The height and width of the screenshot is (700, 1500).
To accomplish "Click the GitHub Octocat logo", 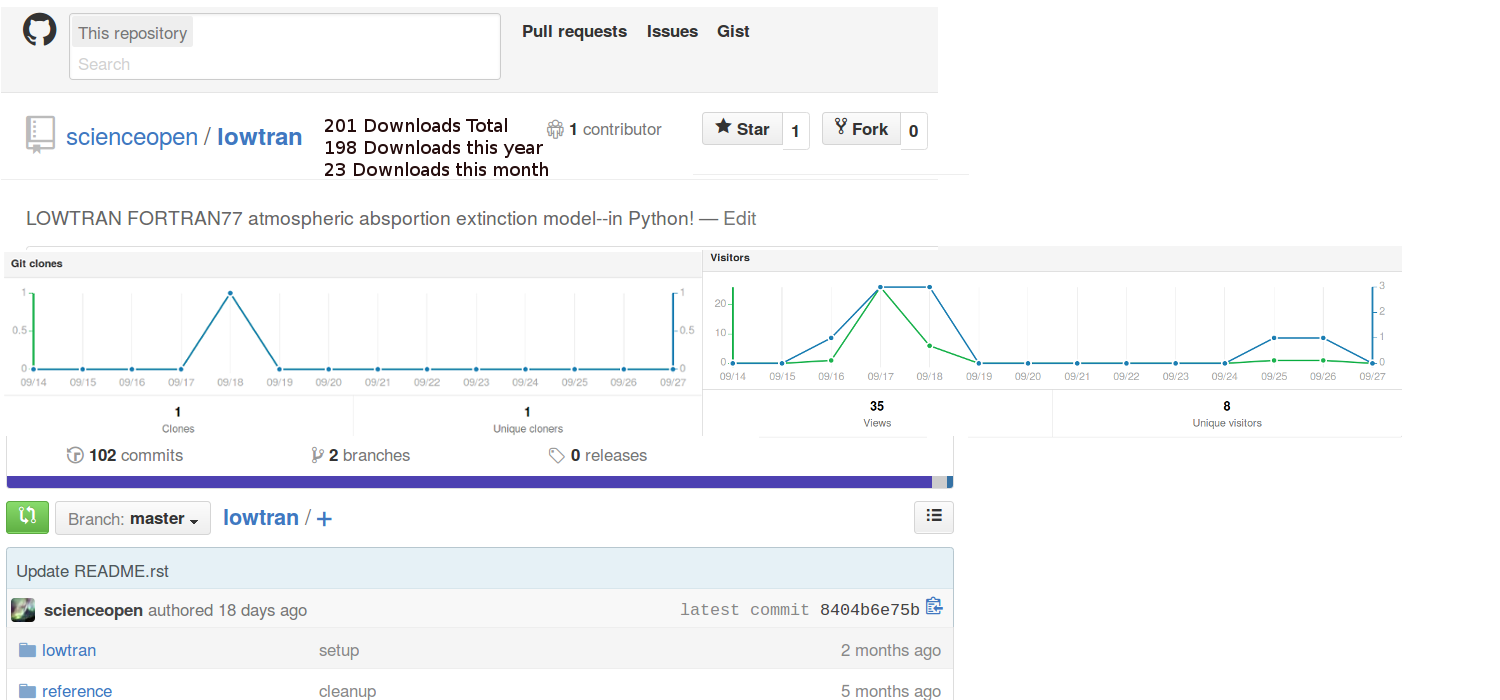I will (40, 30).
